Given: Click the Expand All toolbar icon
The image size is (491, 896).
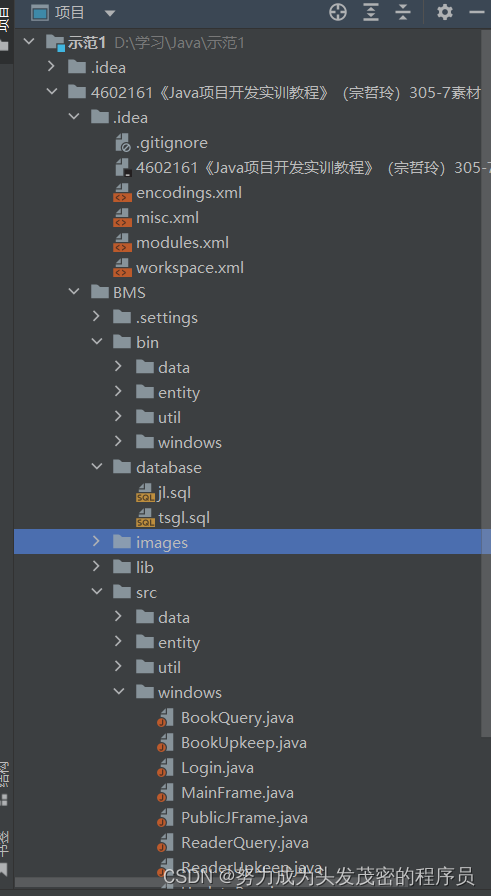Looking at the screenshot, I should tap(371, 12).
